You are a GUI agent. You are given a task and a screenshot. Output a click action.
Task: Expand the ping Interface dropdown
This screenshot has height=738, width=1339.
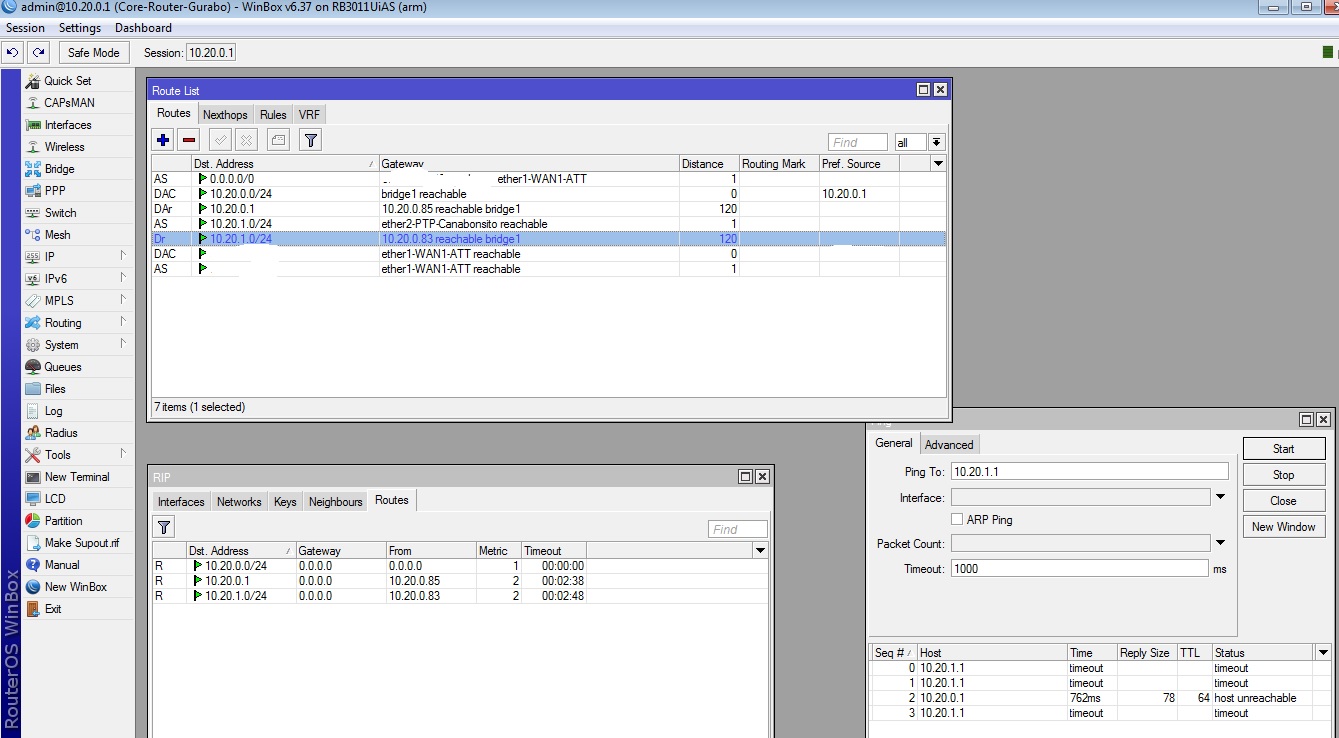[x=1220, y=497]
